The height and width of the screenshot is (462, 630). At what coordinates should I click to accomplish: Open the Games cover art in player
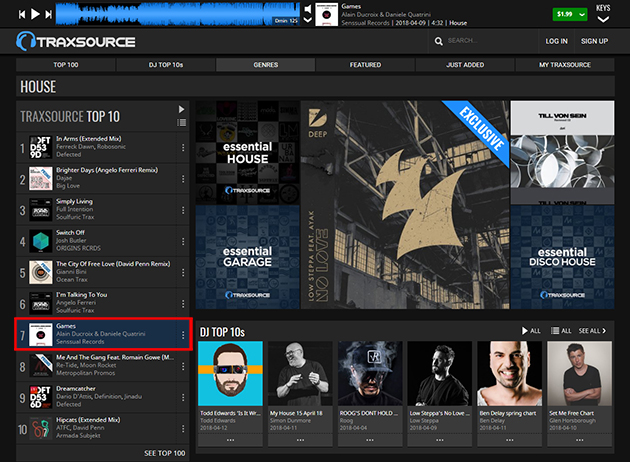click(x=327, y=14)
